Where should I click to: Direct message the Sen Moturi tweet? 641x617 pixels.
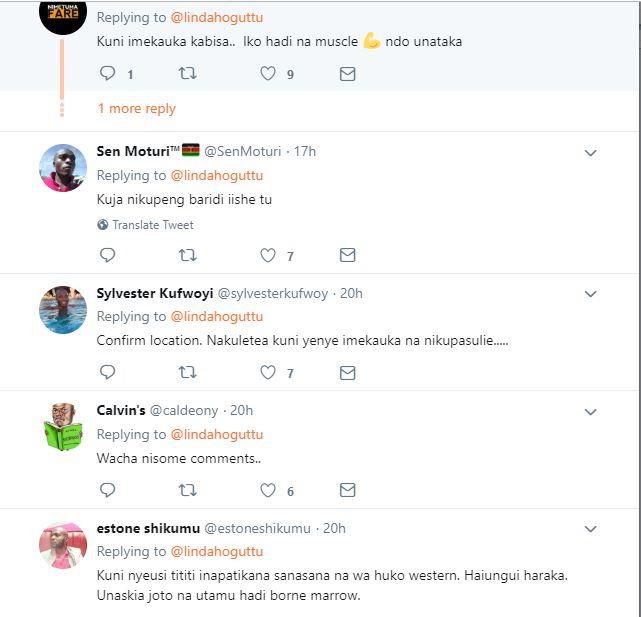347,255
